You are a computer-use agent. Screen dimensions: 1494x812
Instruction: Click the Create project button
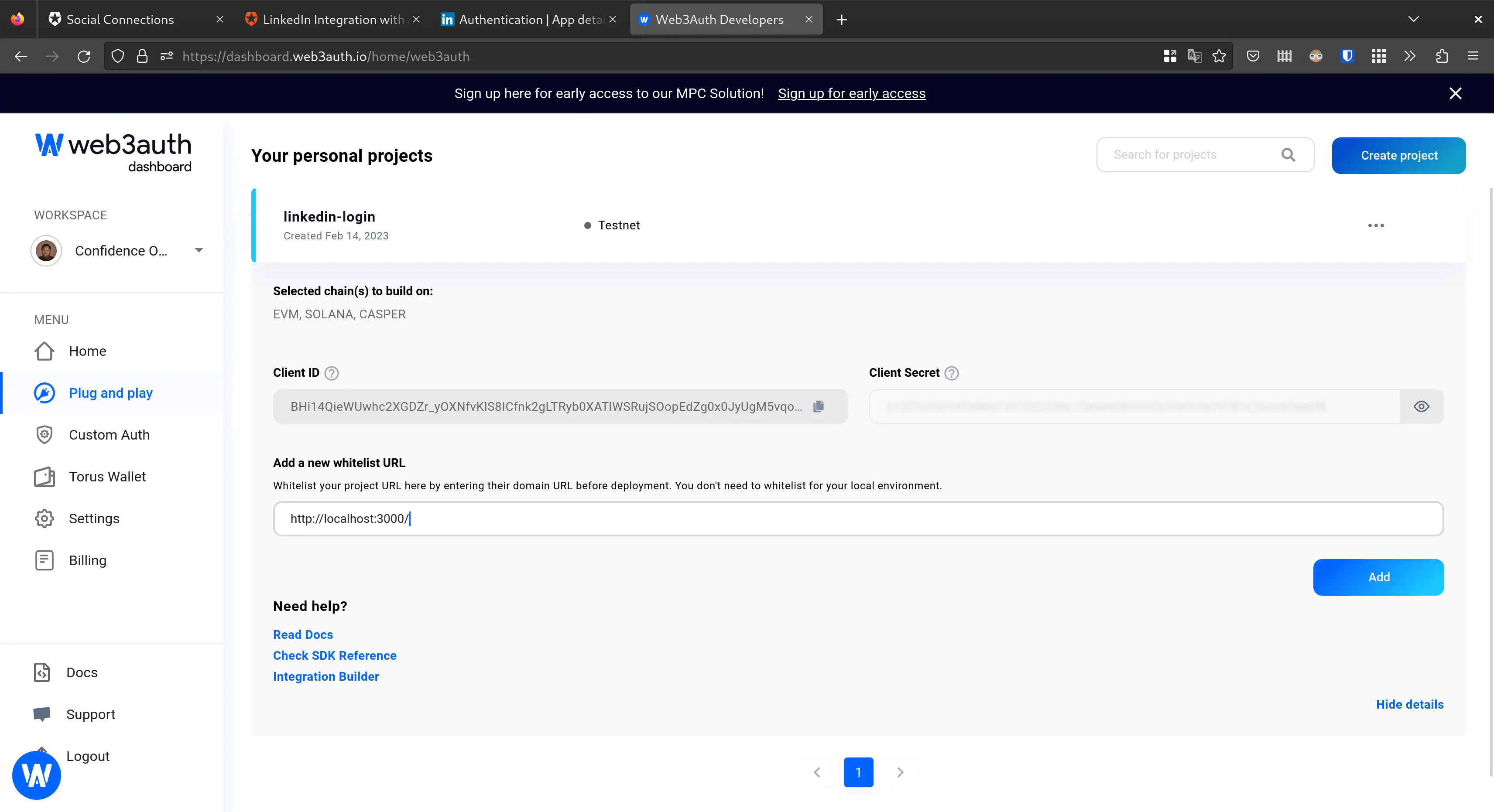(x=1399, y=155)
